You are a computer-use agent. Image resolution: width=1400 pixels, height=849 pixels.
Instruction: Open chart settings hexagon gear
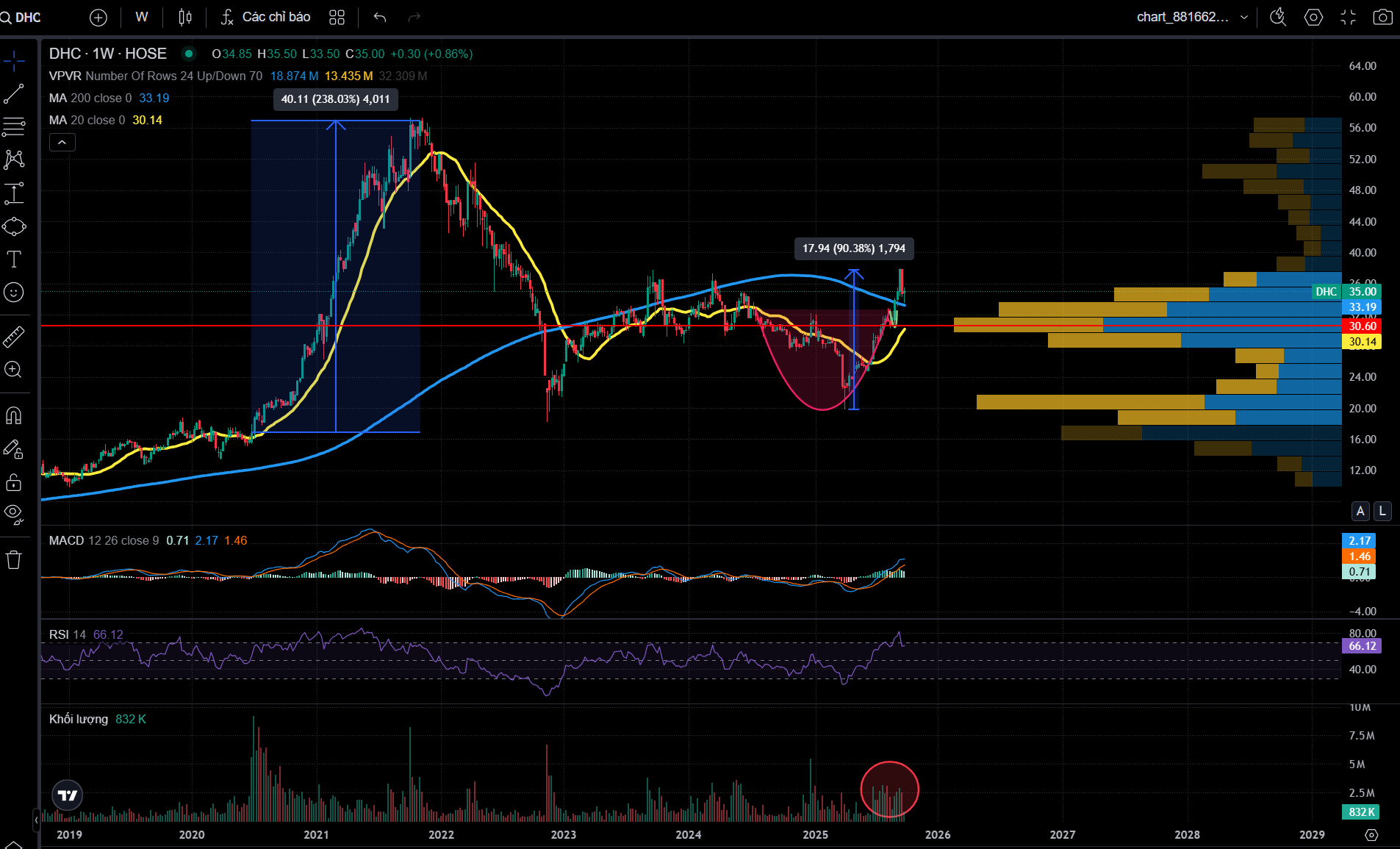click(x=1313, y=17)
